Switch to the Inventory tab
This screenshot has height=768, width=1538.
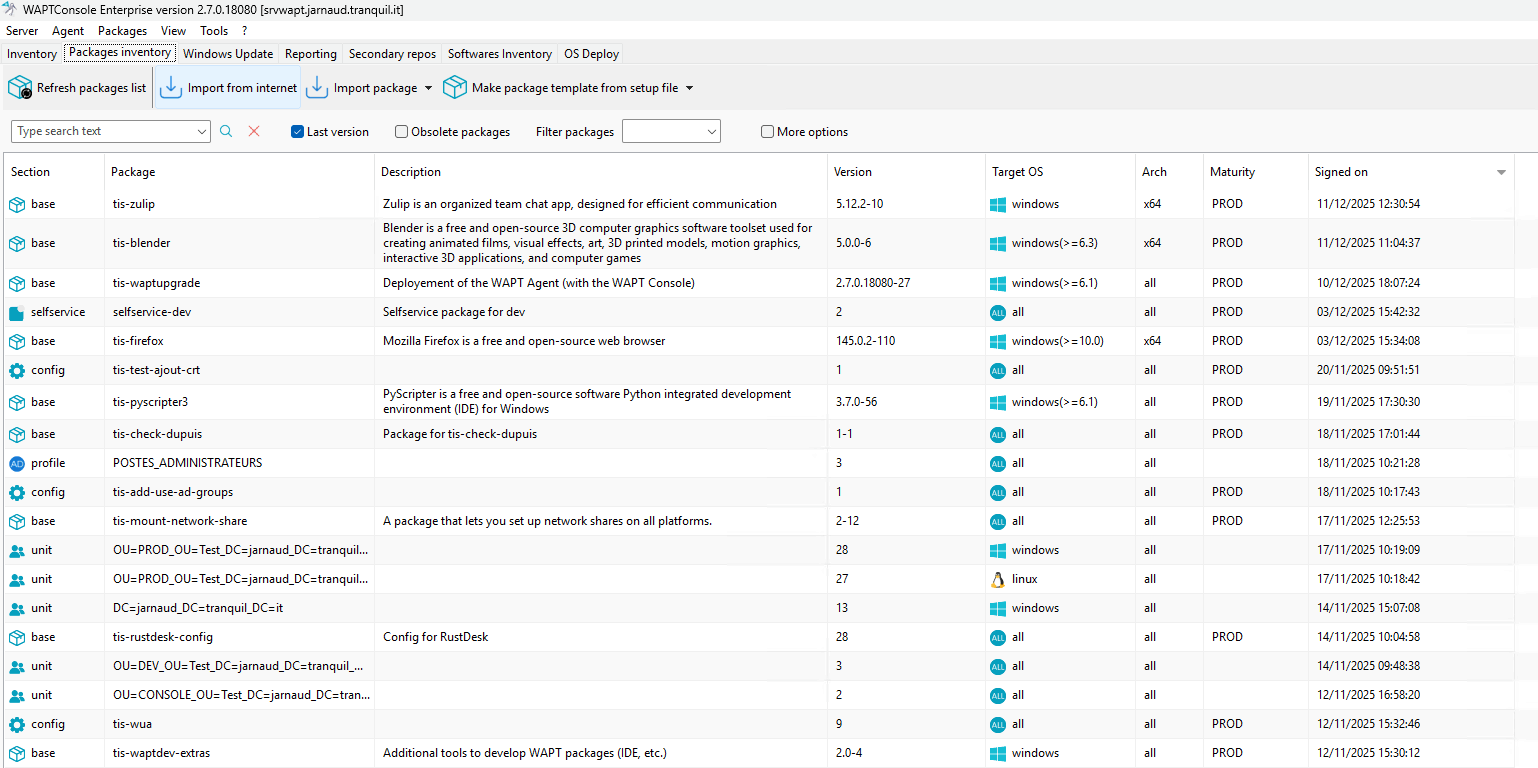point(32,54)
